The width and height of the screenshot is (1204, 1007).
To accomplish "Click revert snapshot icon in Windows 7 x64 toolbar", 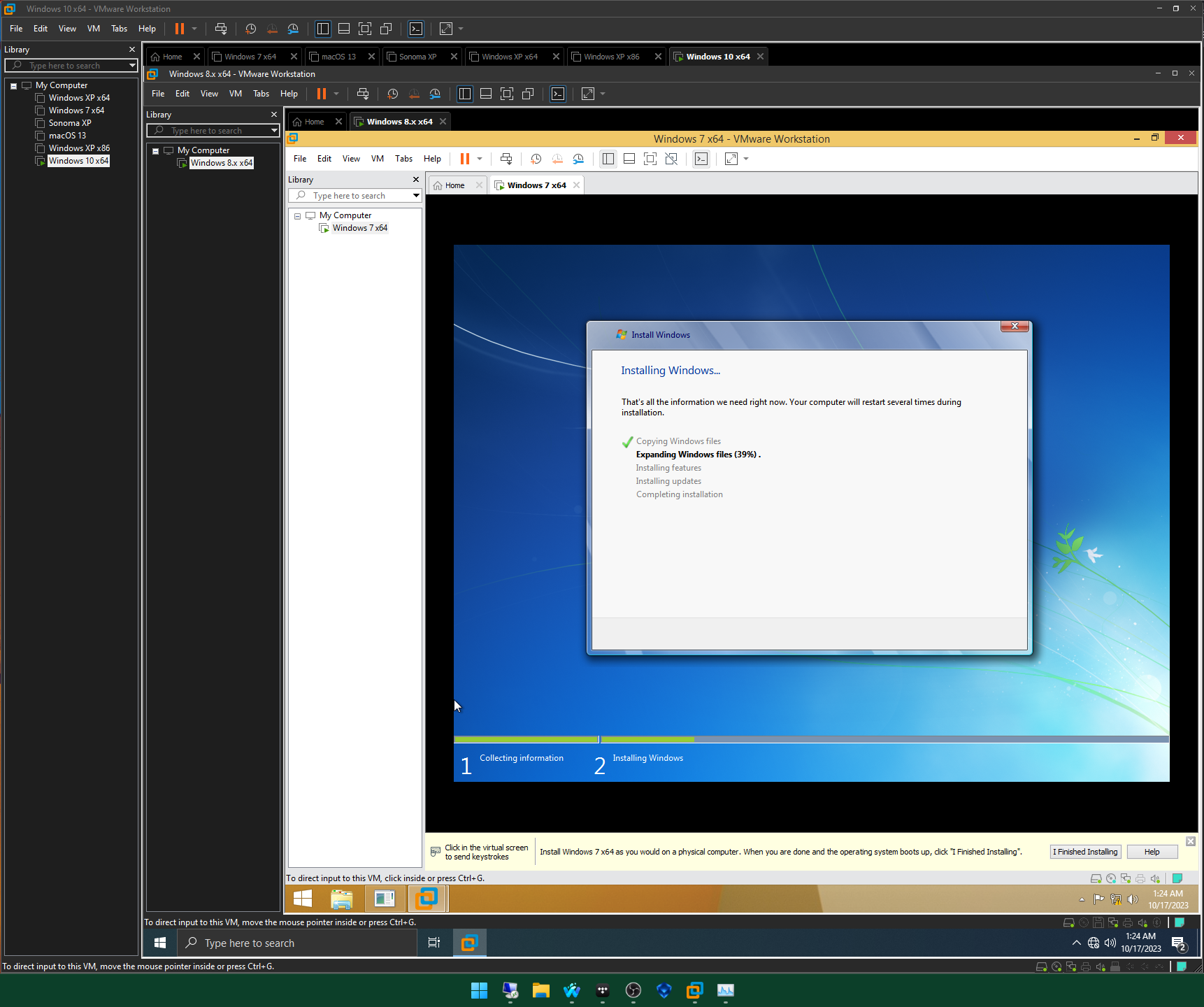I will click(x=557, y=159).
